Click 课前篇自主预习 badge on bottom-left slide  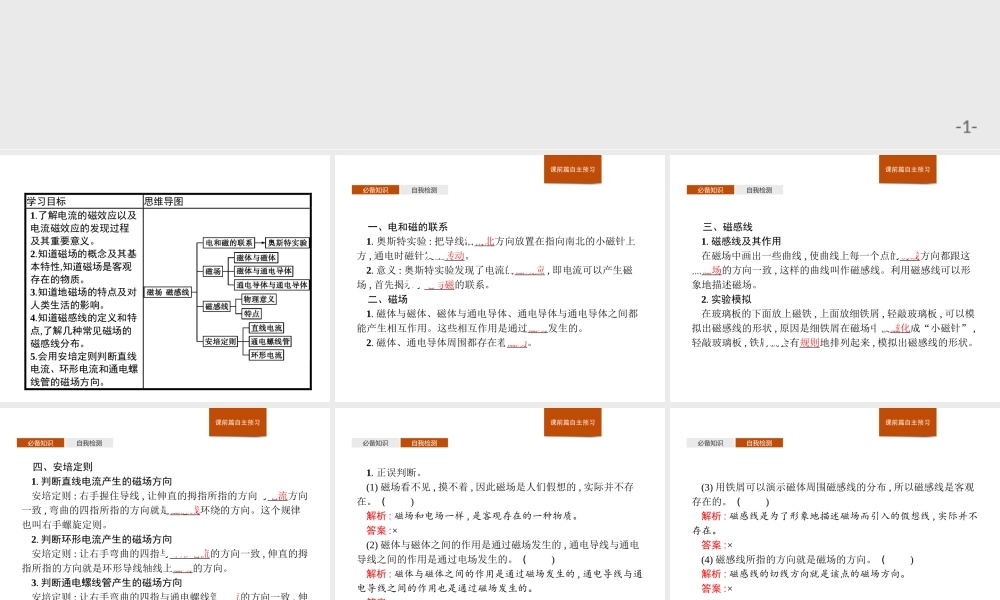click(237, 422)
